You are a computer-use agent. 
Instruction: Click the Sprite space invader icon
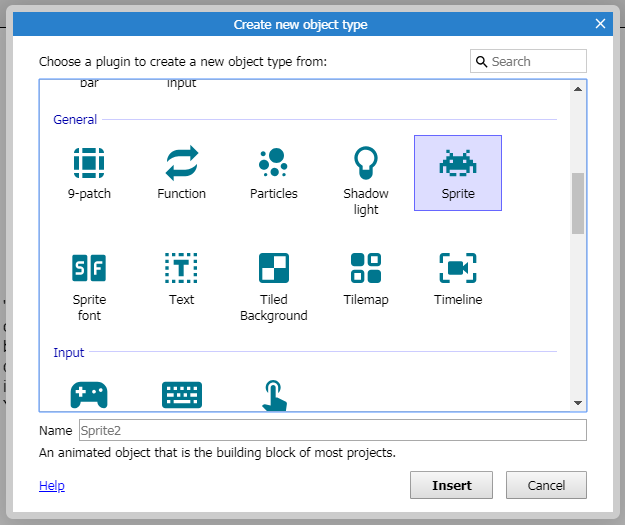458,161
